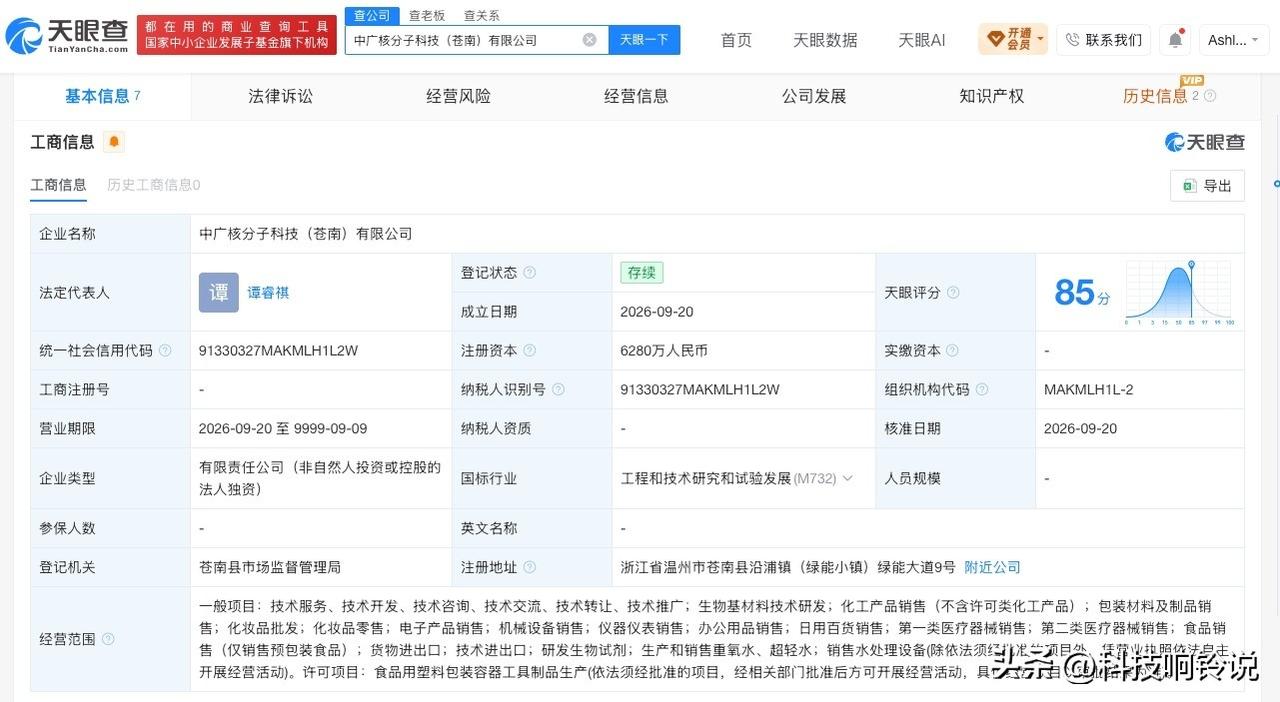
Task: Click the 导出 export button
Action: [x=1207, y=186]
